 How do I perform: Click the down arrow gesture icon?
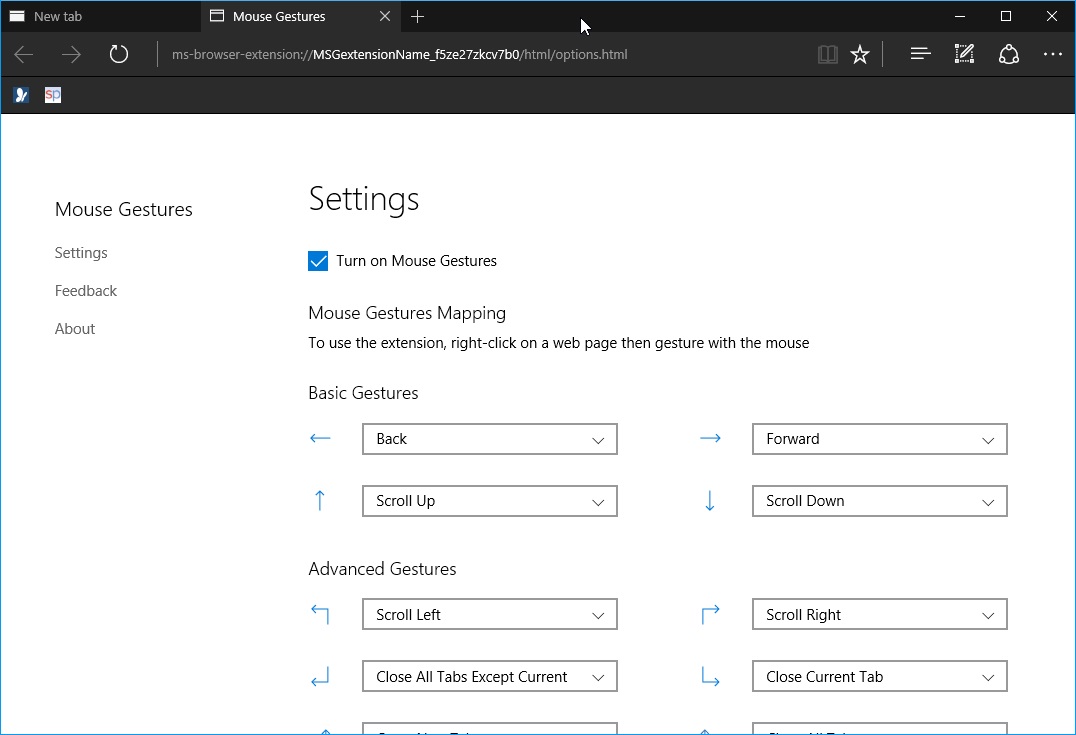pos(710,501)
